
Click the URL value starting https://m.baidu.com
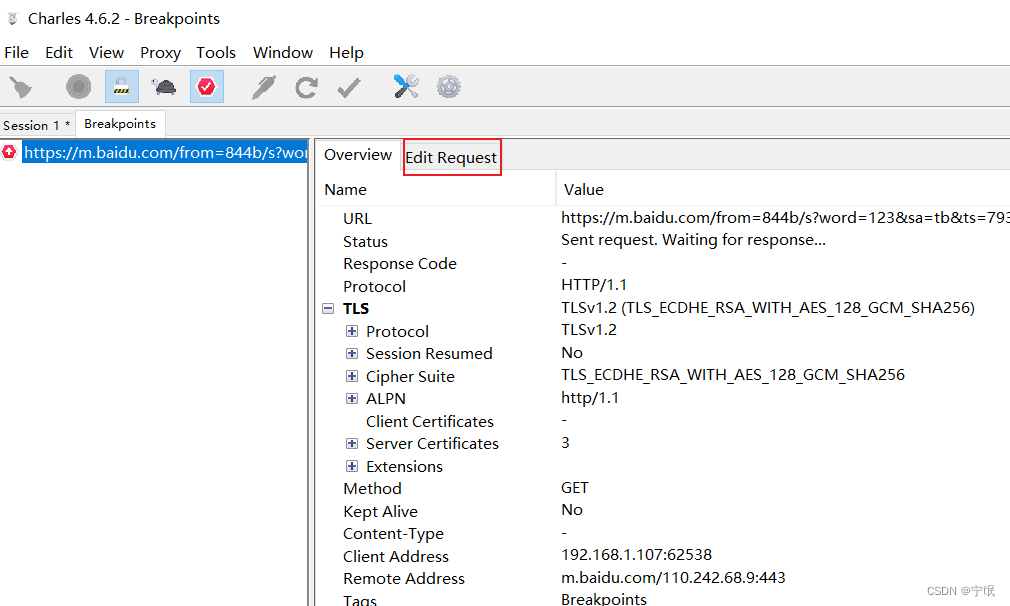[x=785, y=218]
